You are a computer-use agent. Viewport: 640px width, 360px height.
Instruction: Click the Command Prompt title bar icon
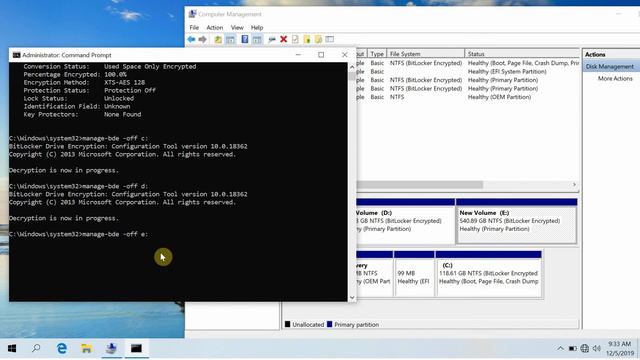coord(16,55)
